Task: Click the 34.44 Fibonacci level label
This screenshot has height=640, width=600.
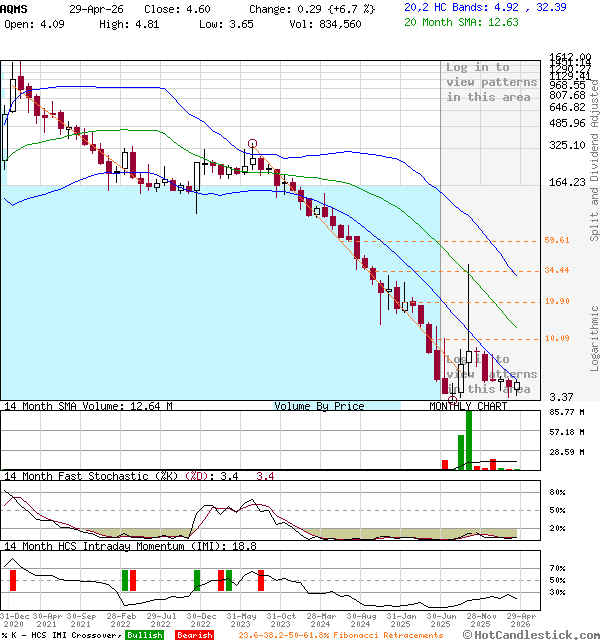Action: (557, 270)
